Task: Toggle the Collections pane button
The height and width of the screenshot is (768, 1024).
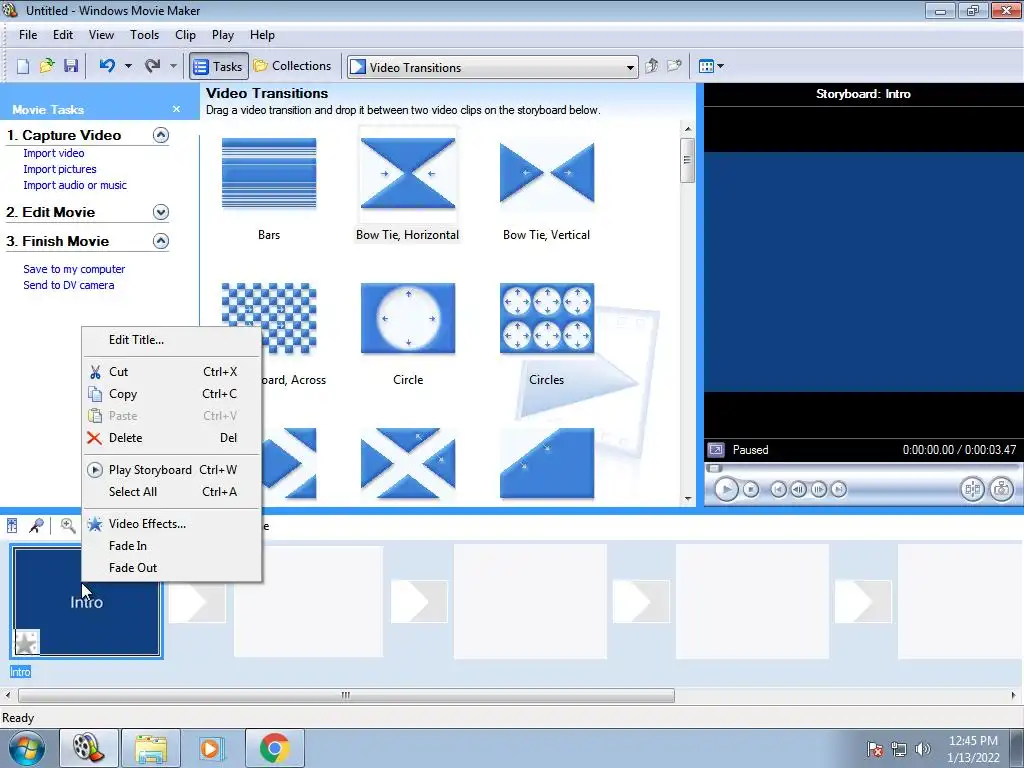Action: click(293, 66)
